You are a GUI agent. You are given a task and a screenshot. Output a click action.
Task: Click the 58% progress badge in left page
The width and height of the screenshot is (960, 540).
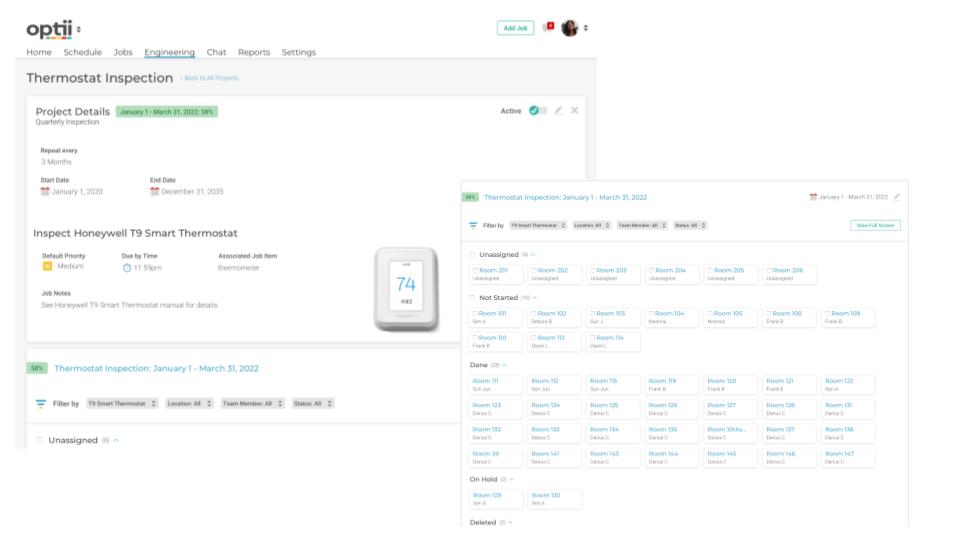point(37,368)
